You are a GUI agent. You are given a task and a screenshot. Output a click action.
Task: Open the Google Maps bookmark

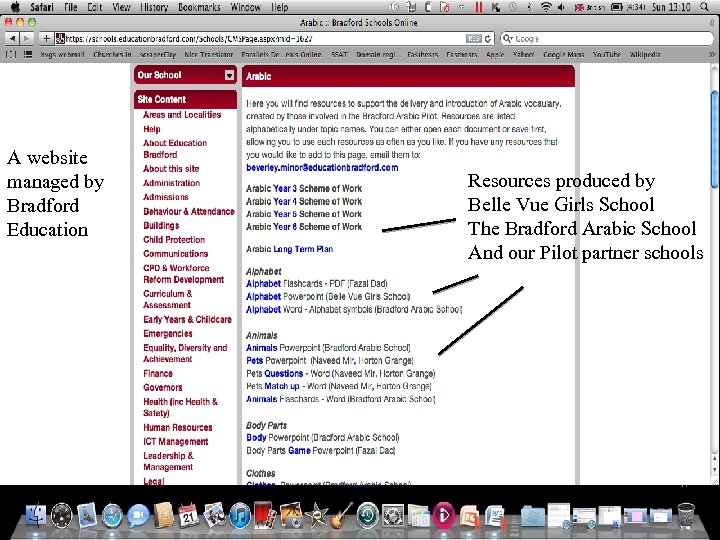pyautogui.click(x=563, y=55)
